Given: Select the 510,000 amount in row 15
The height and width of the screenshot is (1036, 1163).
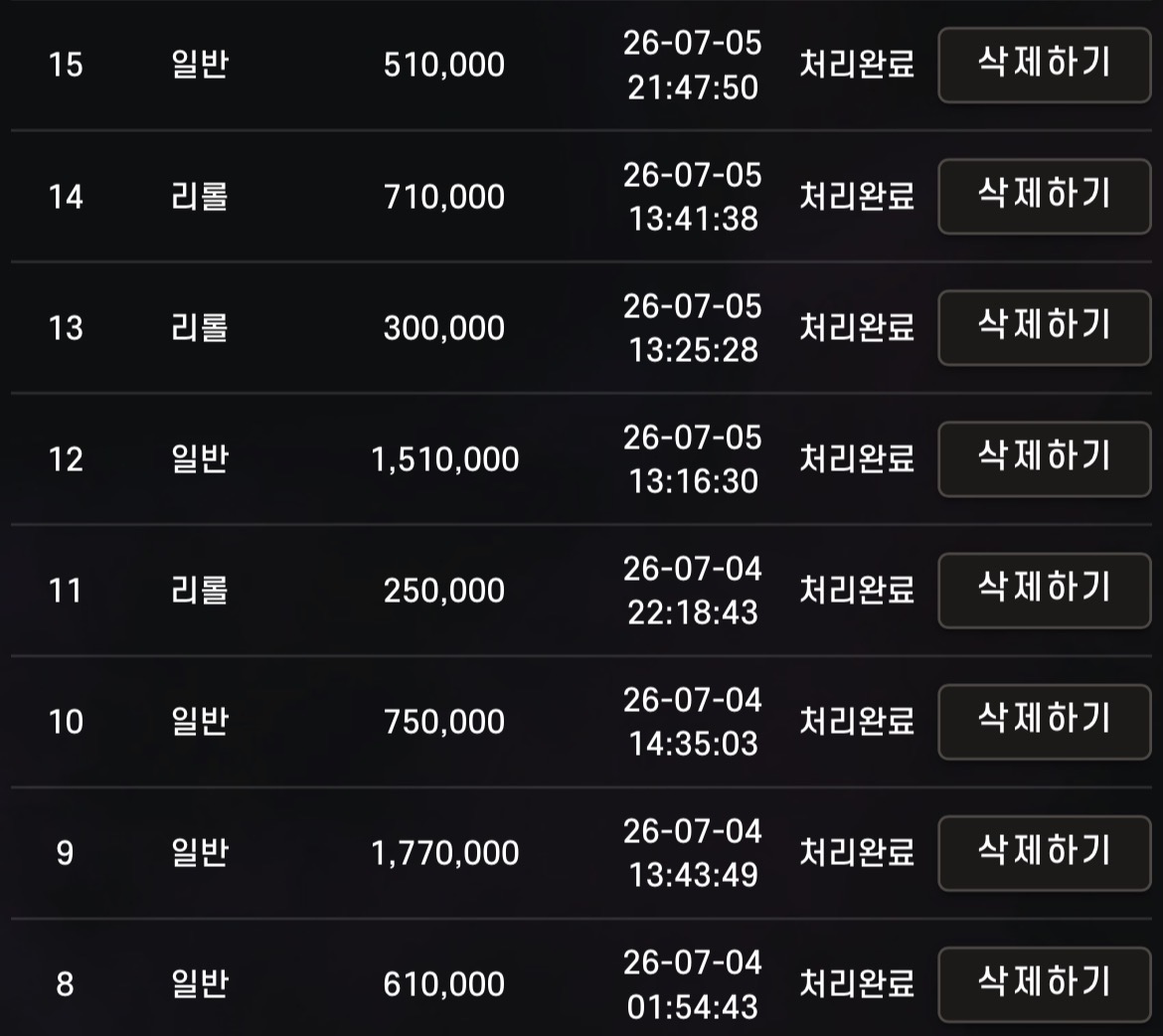Looking at the screenshot, I should pos(444,66).
